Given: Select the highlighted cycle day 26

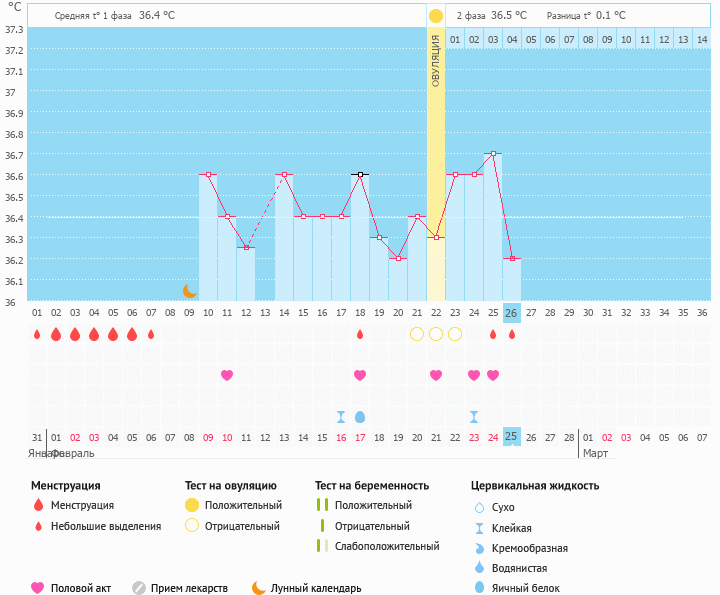Looking at the screenshot, I should coord(511,312).
